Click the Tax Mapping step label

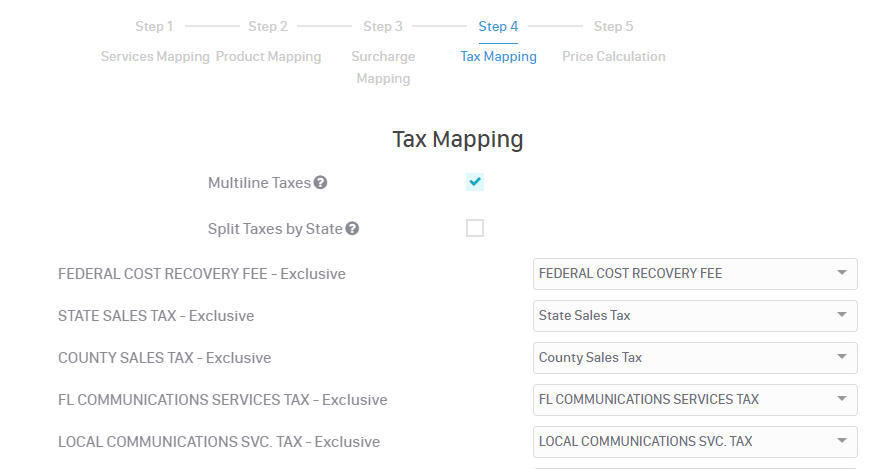click(498, 57)
